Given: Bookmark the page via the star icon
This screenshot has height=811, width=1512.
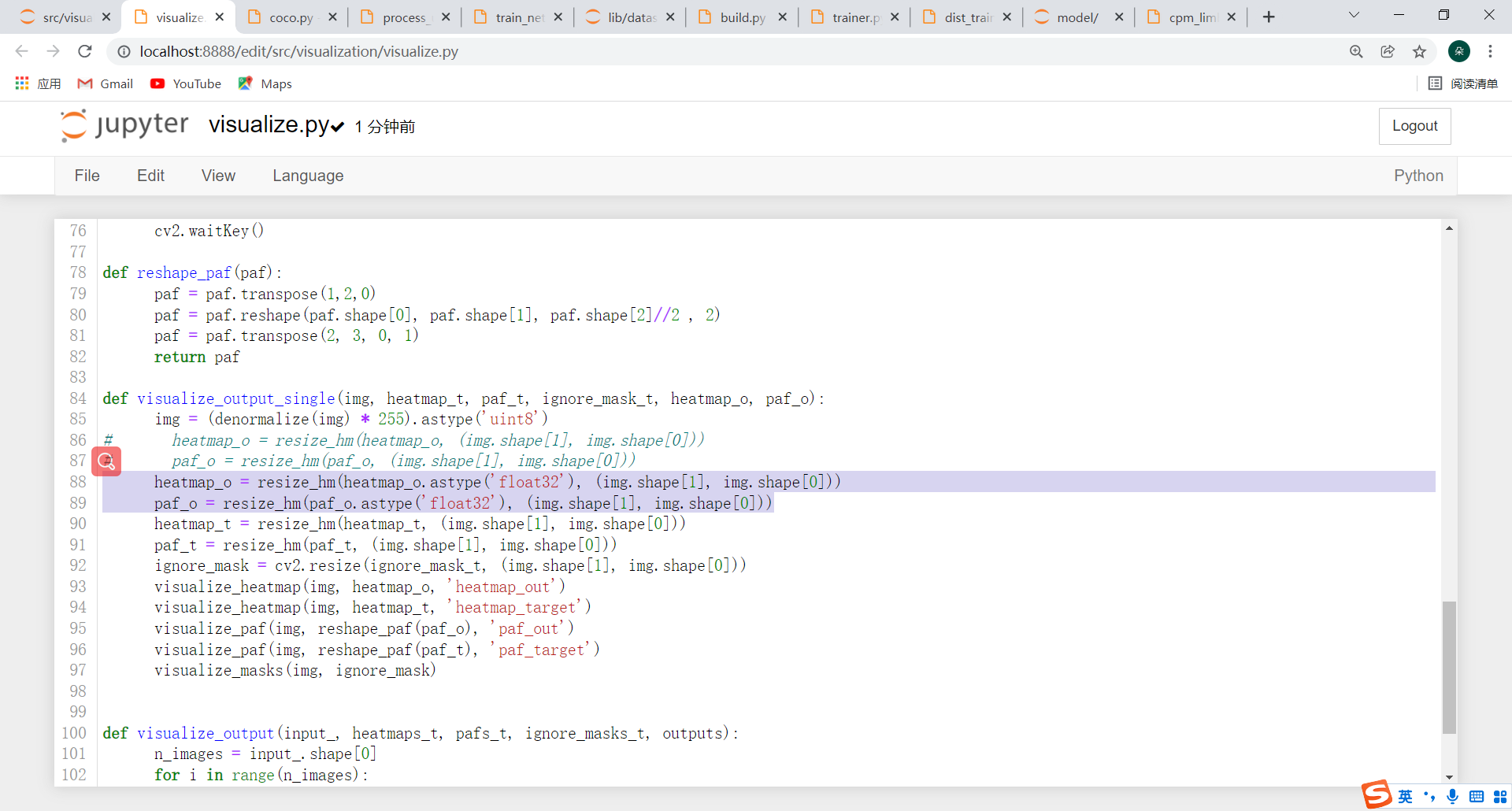Looking at the screenshot, I should tap(1420, 51).
